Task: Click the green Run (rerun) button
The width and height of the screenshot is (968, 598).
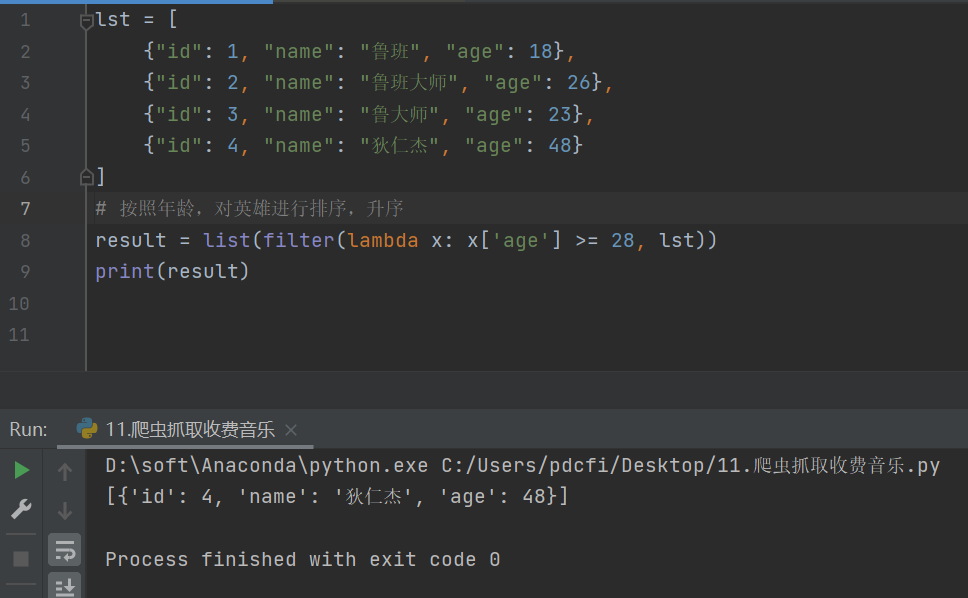Action: 22,470
